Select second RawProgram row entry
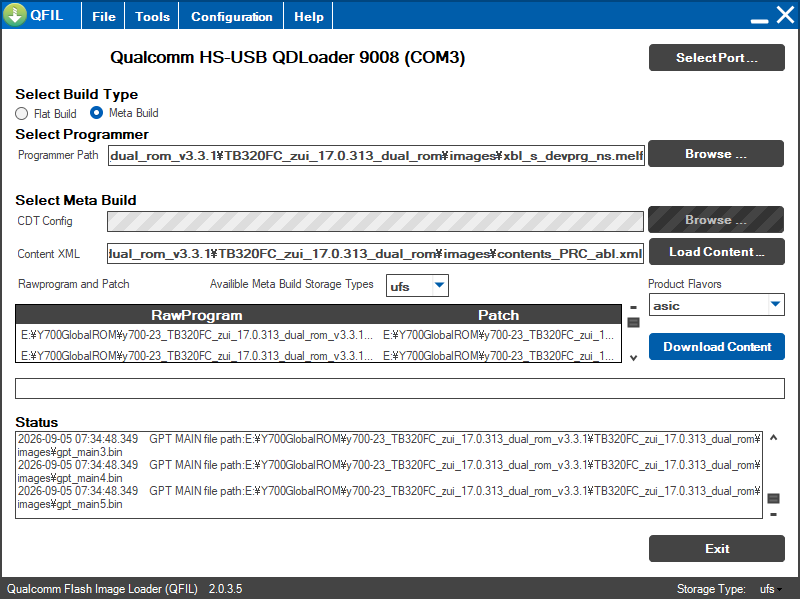 pyautogui.click(x=197, y=355)
